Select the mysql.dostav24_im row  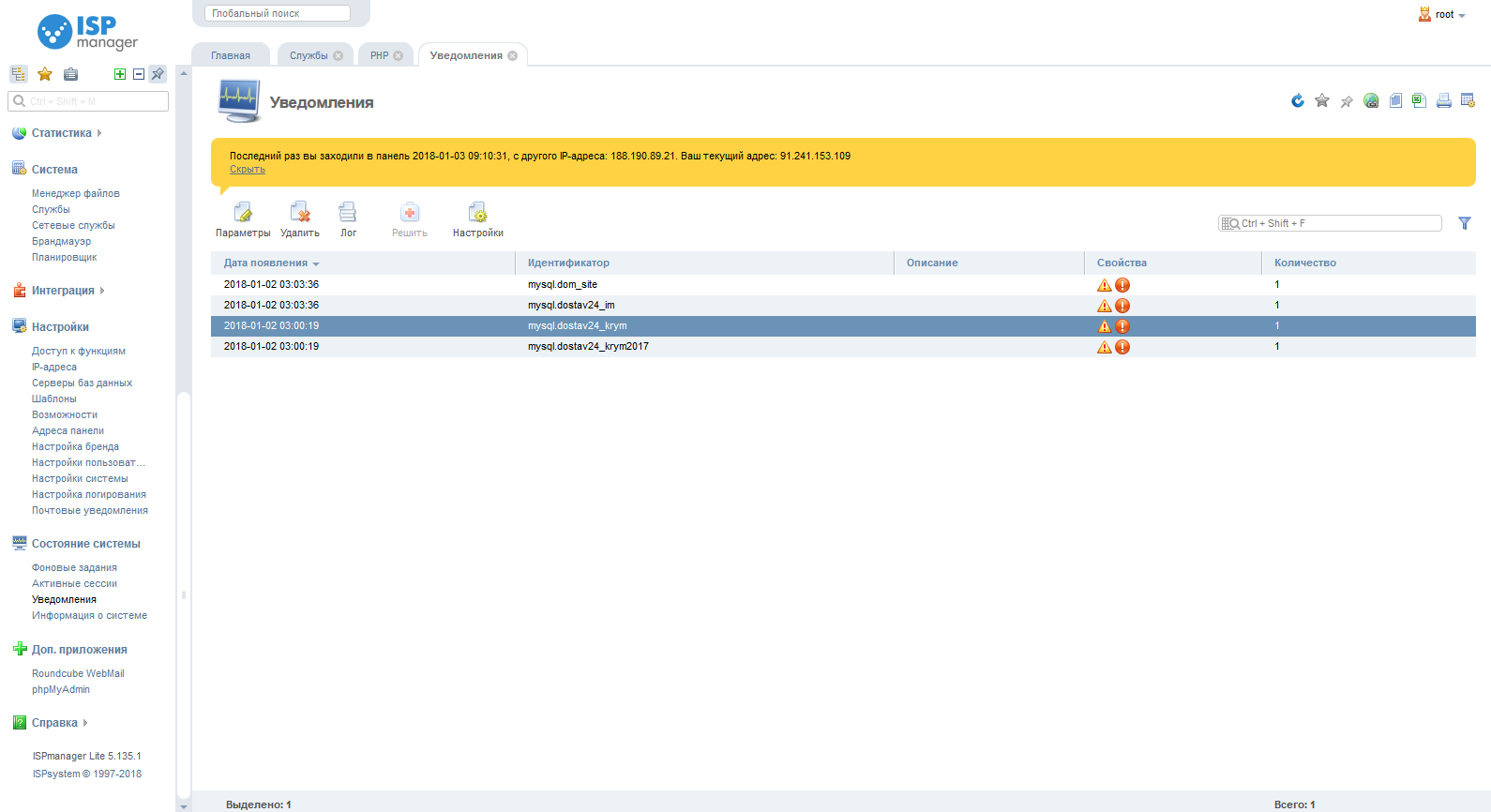tap(843, 306)
